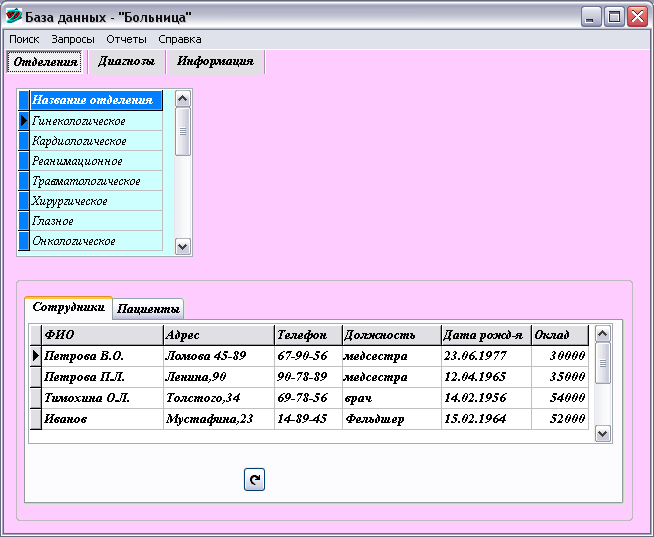Click the app icon in the title bar

point(14,17)
